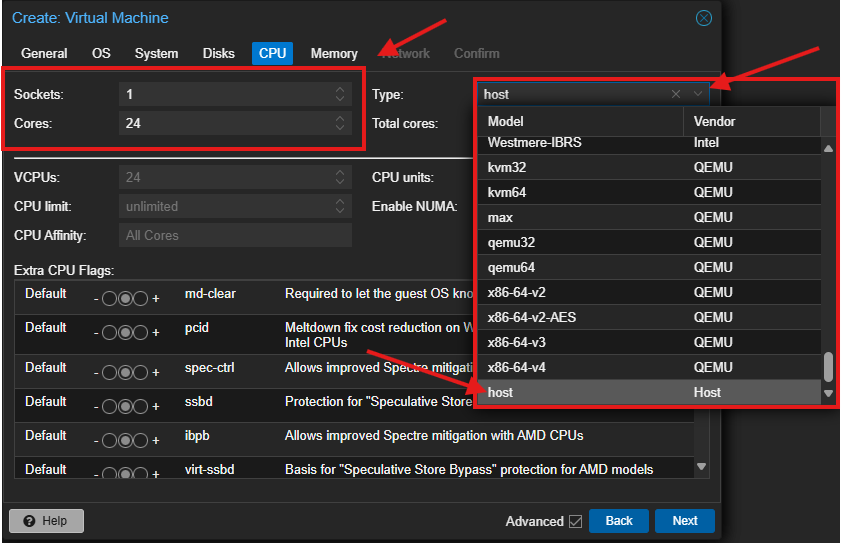Click dropdown list scroll up arrow
The height and width of the screenshot is (543, 841).
[x=828, y=148]
